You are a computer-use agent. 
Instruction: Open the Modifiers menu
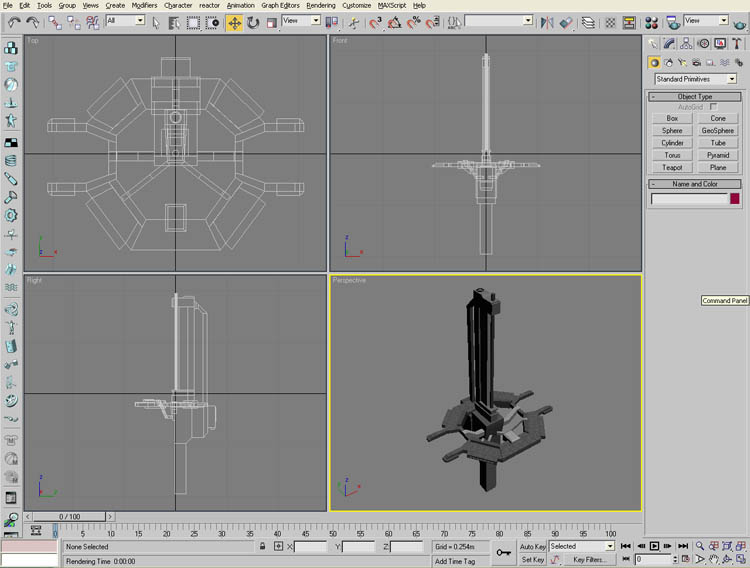144,5
